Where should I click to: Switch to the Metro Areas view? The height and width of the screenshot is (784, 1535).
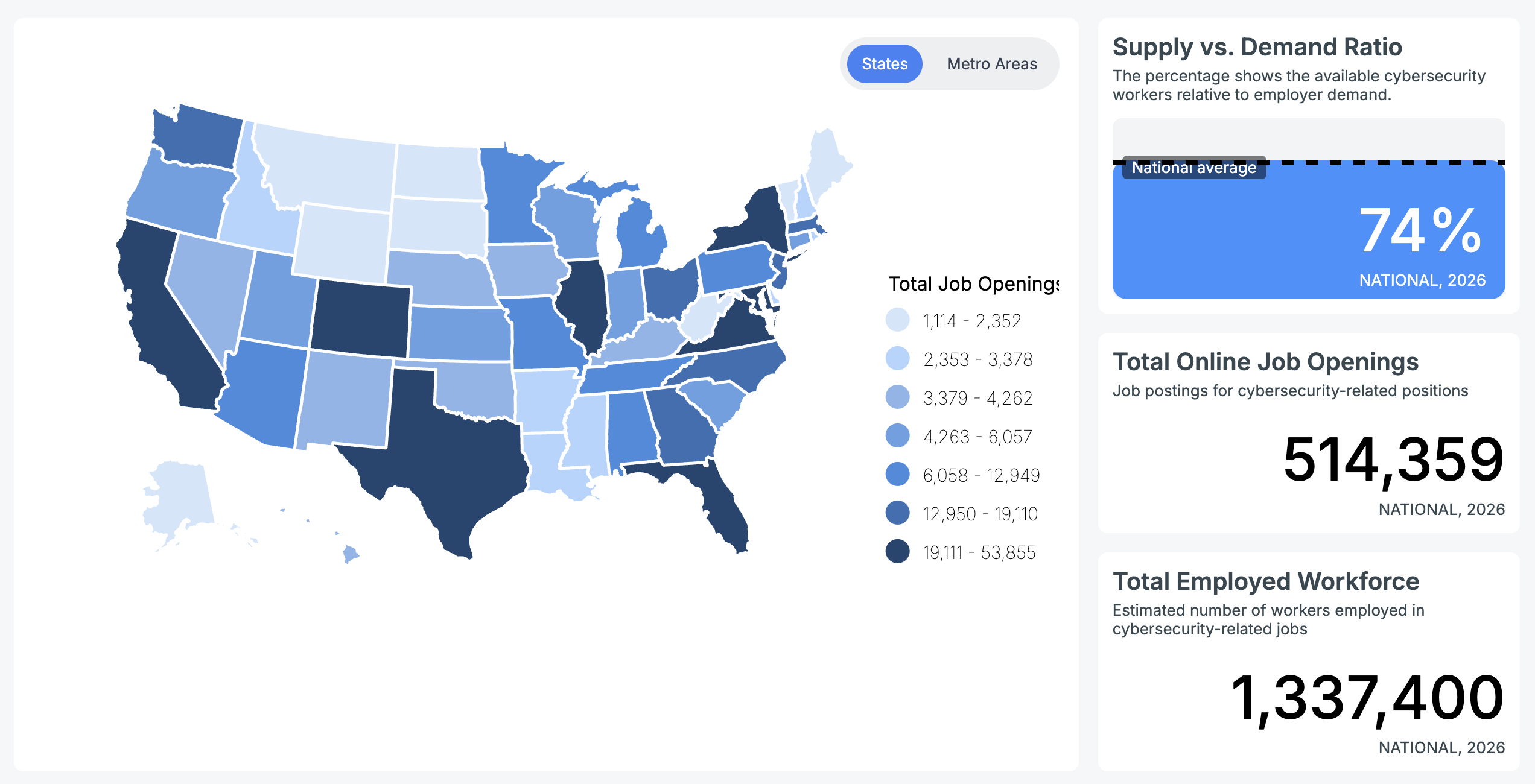coord(991,64)
